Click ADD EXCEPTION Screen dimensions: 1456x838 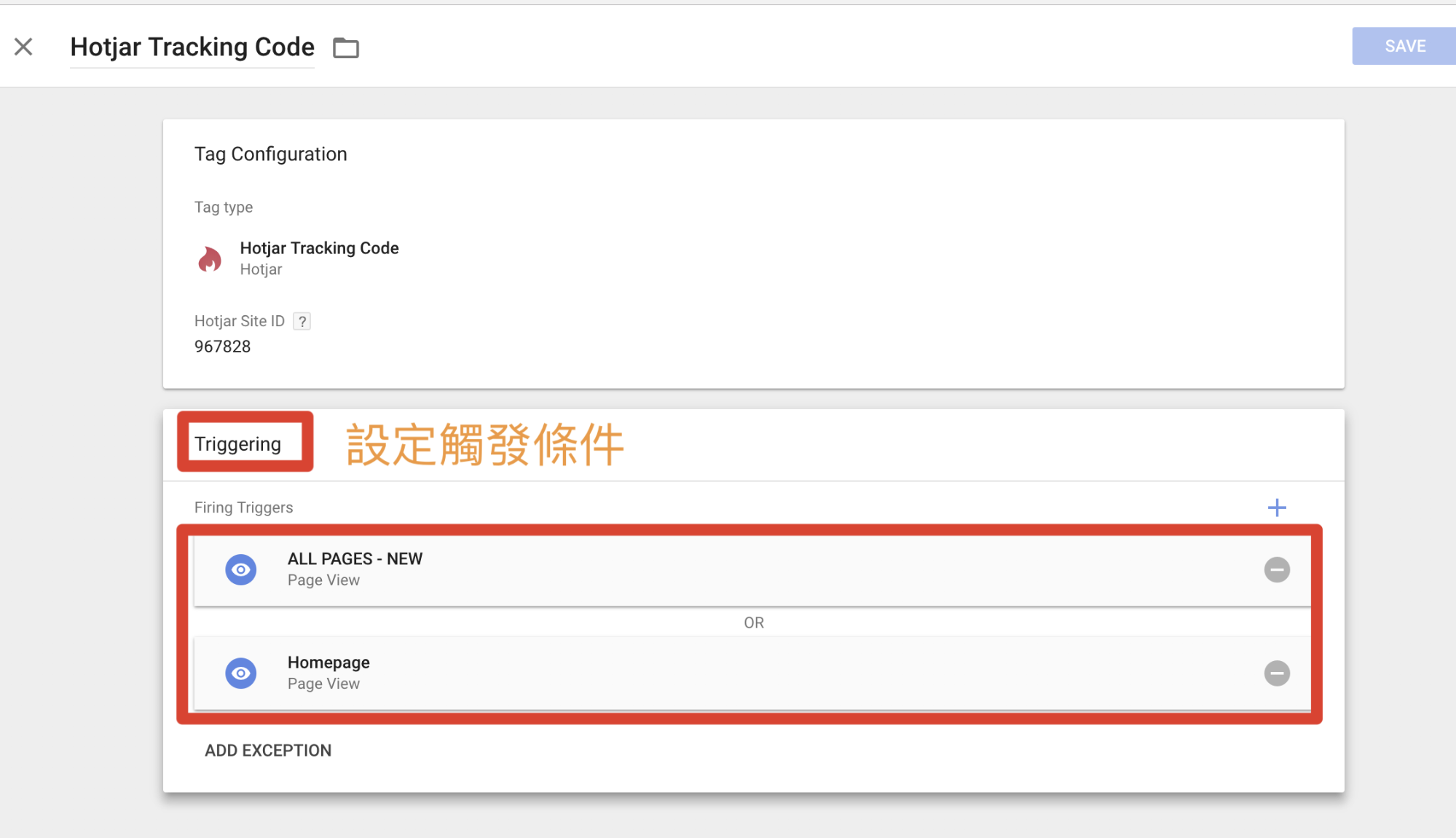click(x=268, y=751)
